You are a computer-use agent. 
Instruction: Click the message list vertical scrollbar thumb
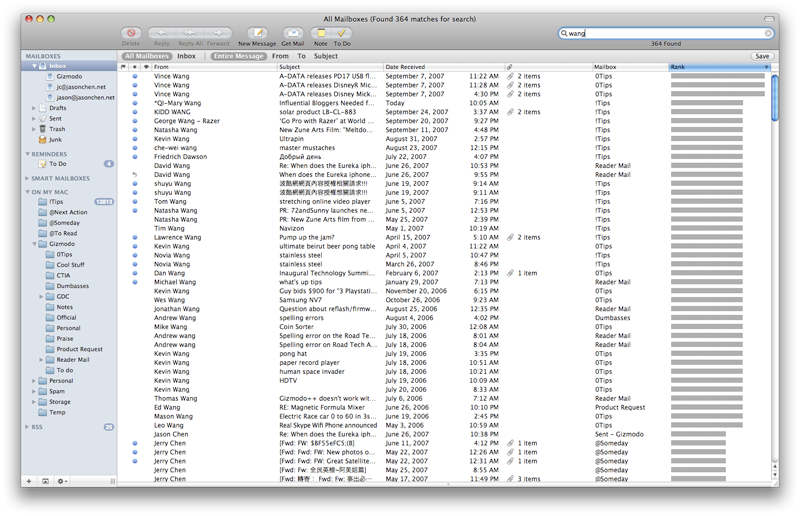coord(775,98)
